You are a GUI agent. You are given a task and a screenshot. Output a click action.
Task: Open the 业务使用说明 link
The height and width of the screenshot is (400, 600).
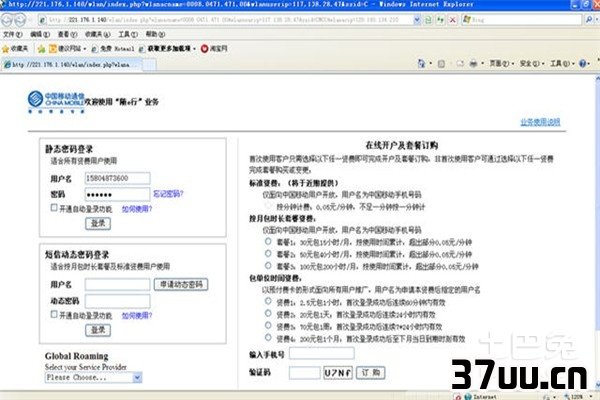coord(540,122)
